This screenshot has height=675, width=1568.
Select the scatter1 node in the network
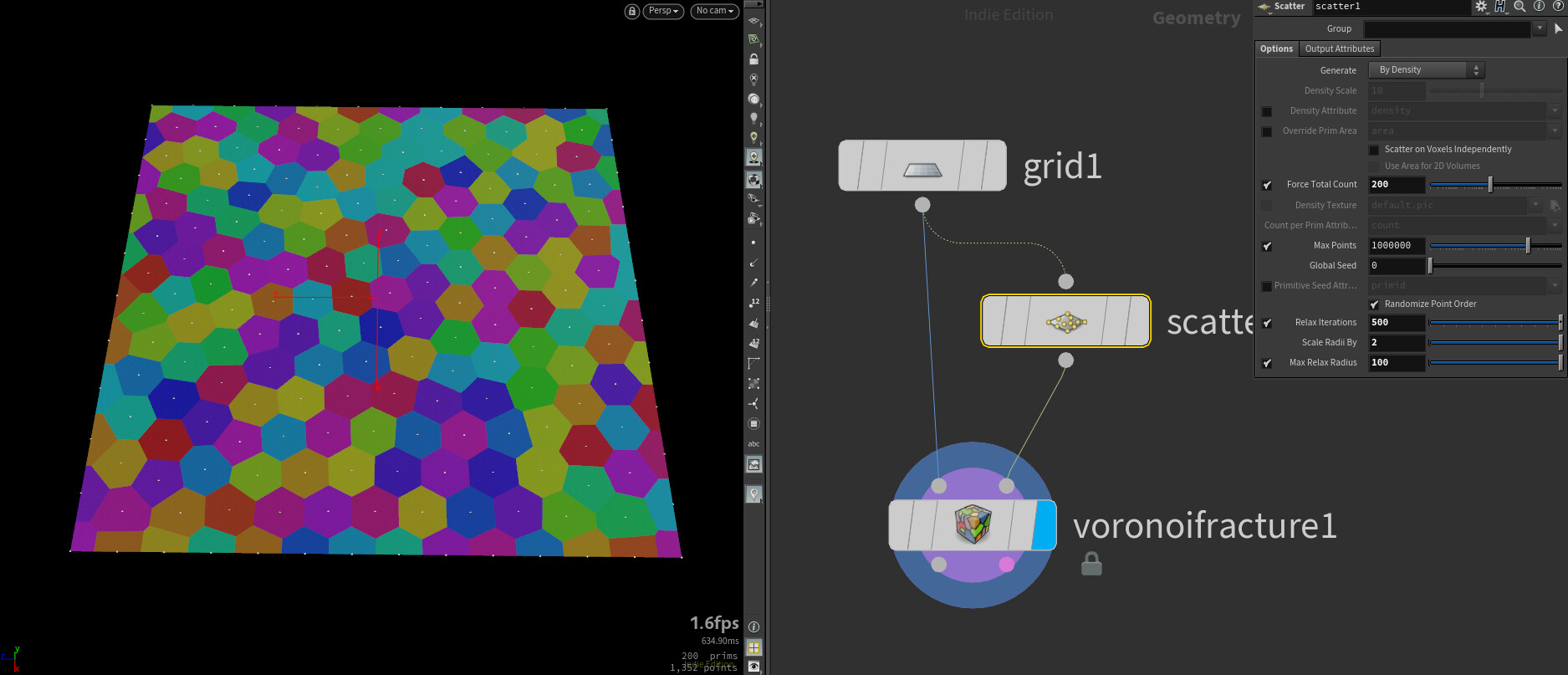pos(1065,321)
